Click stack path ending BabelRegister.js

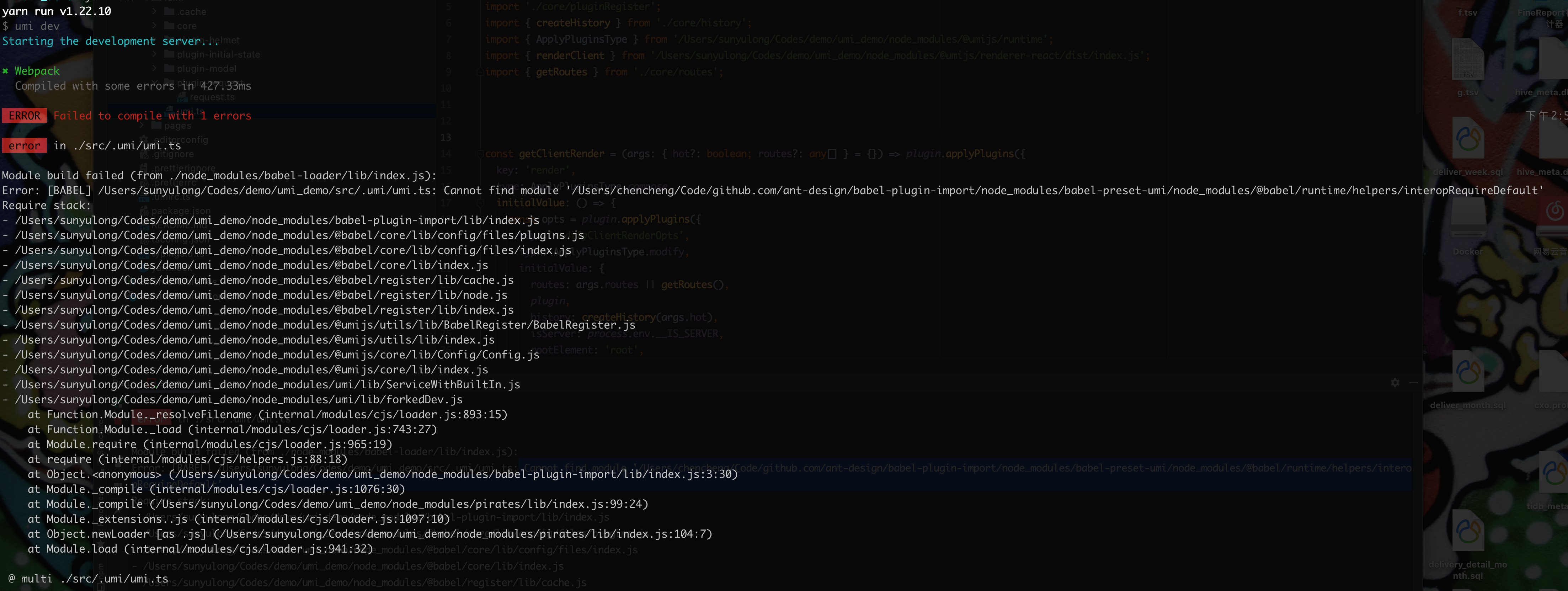point(319,324)
